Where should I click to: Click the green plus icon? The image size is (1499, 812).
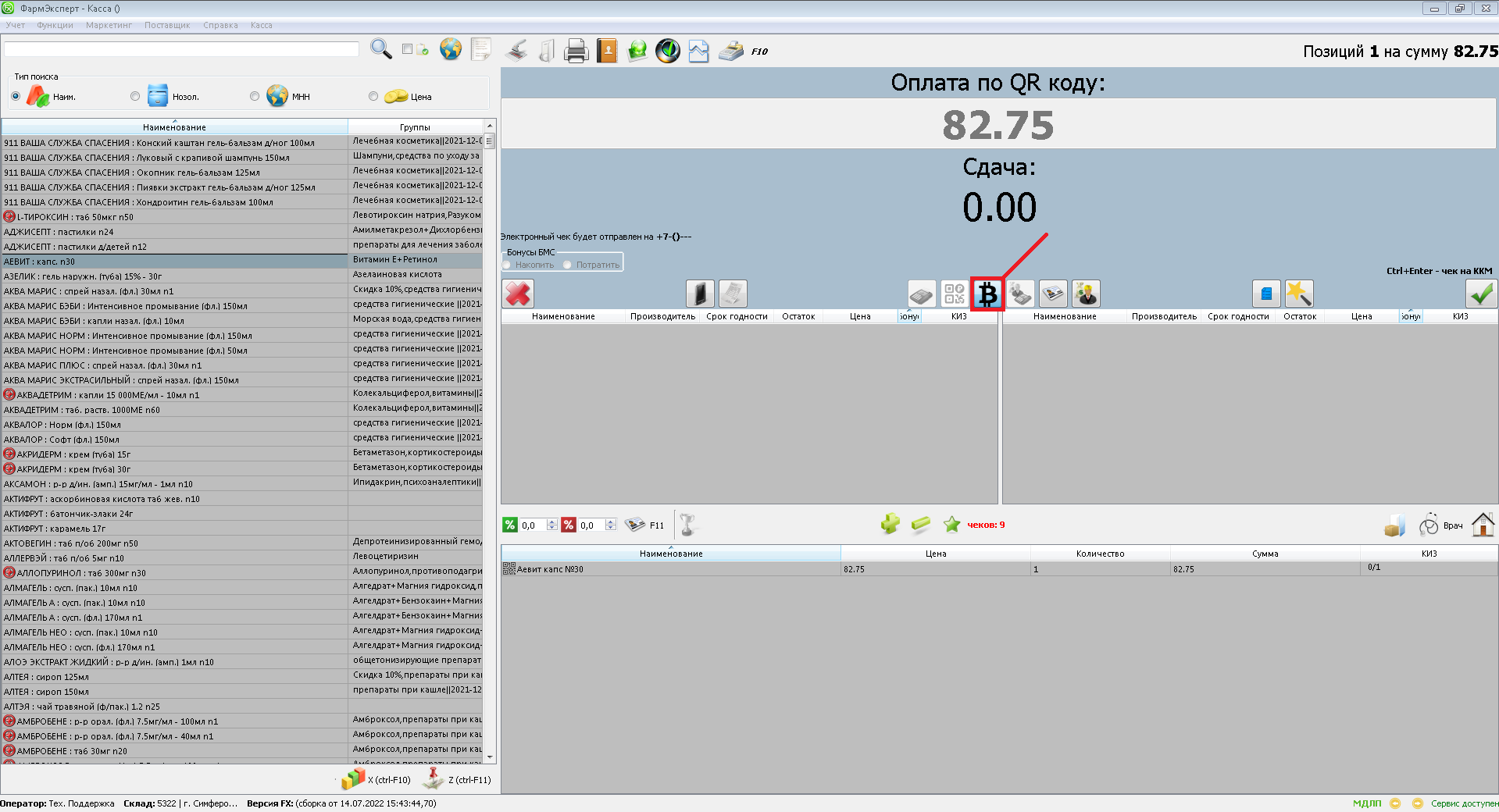[890, 525]
